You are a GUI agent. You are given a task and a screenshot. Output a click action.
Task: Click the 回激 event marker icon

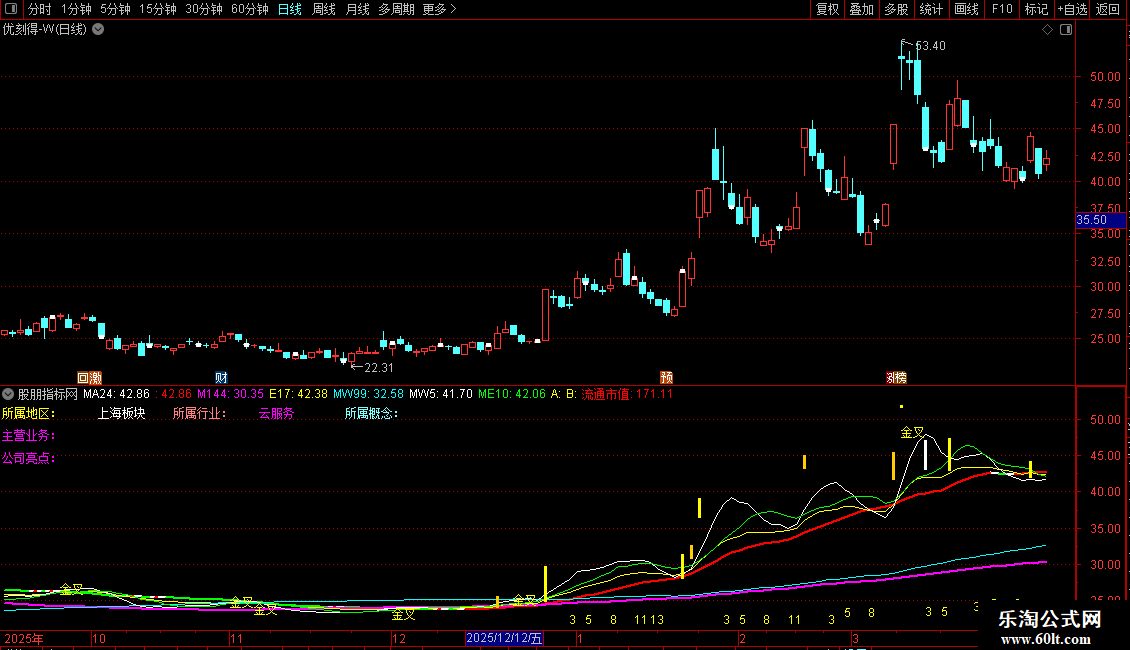(89, 378)
